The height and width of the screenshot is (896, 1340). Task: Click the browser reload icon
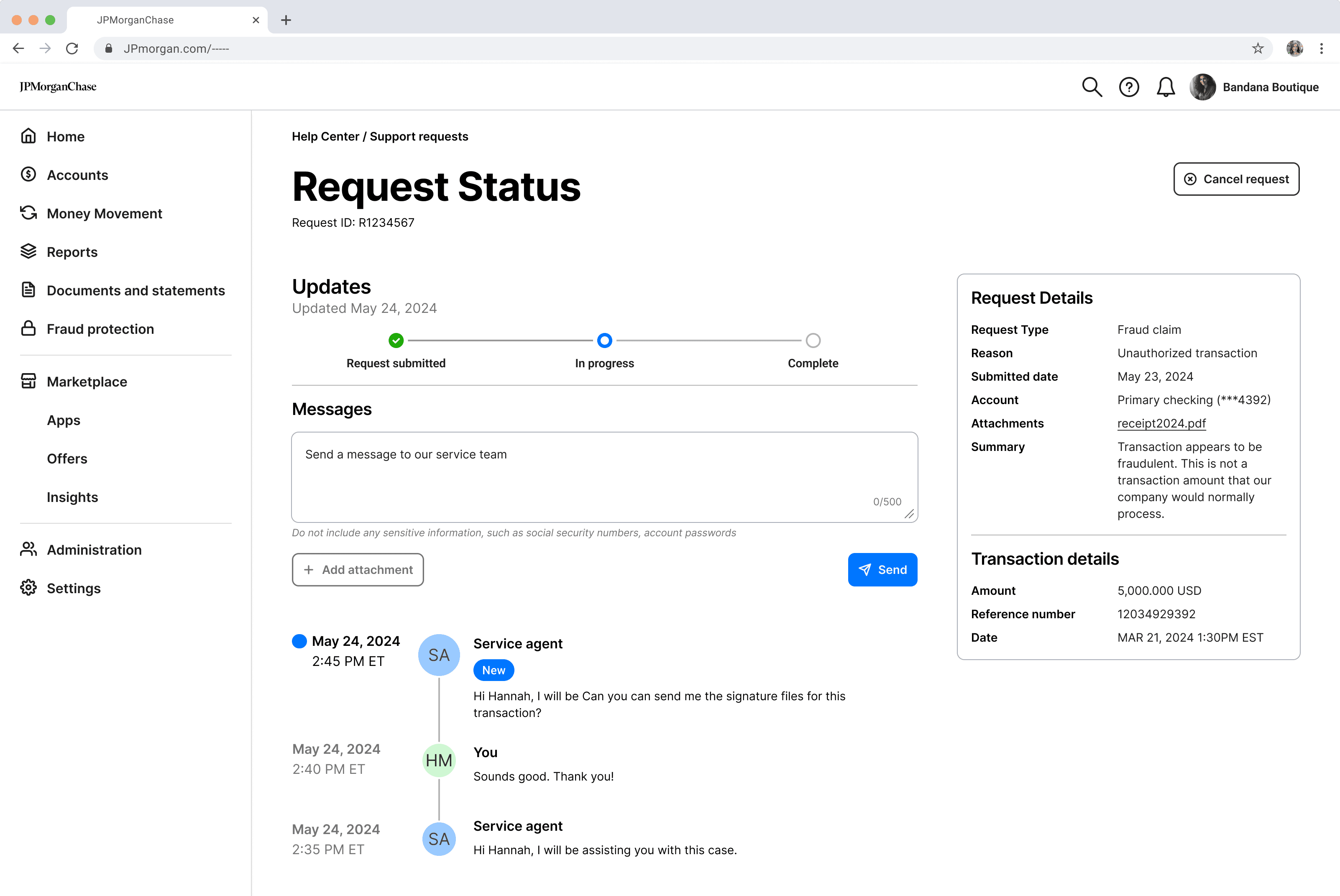click(72, 49)
